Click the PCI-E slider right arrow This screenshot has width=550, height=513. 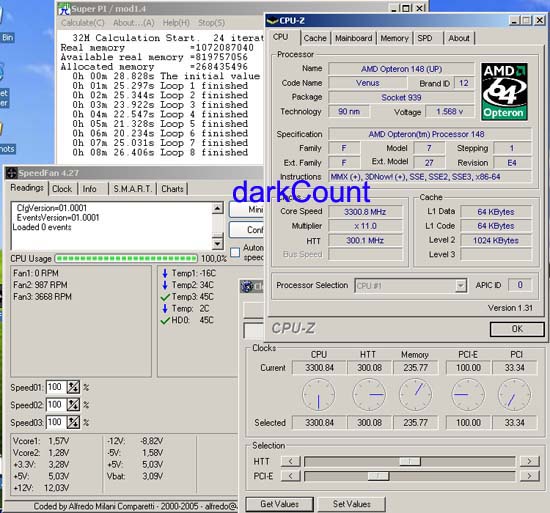(529, 476)
